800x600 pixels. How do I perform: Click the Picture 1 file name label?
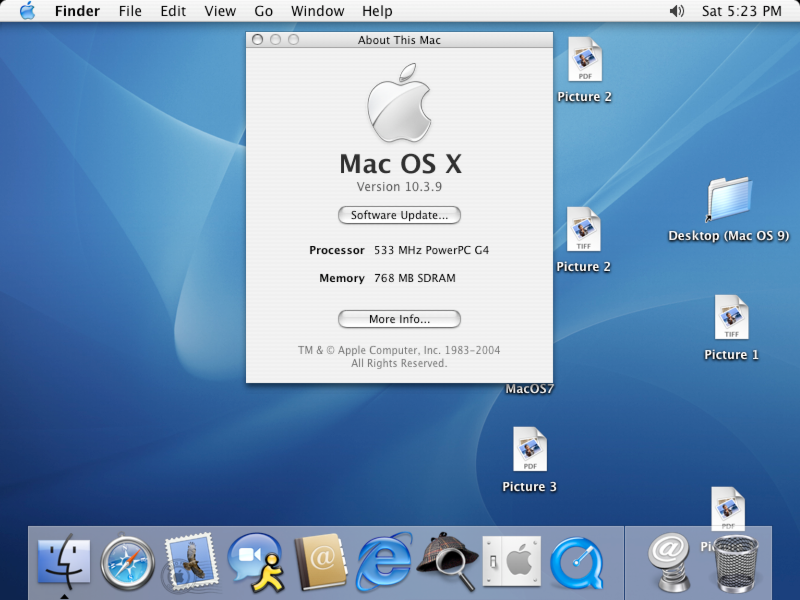[x=731, y=355]
